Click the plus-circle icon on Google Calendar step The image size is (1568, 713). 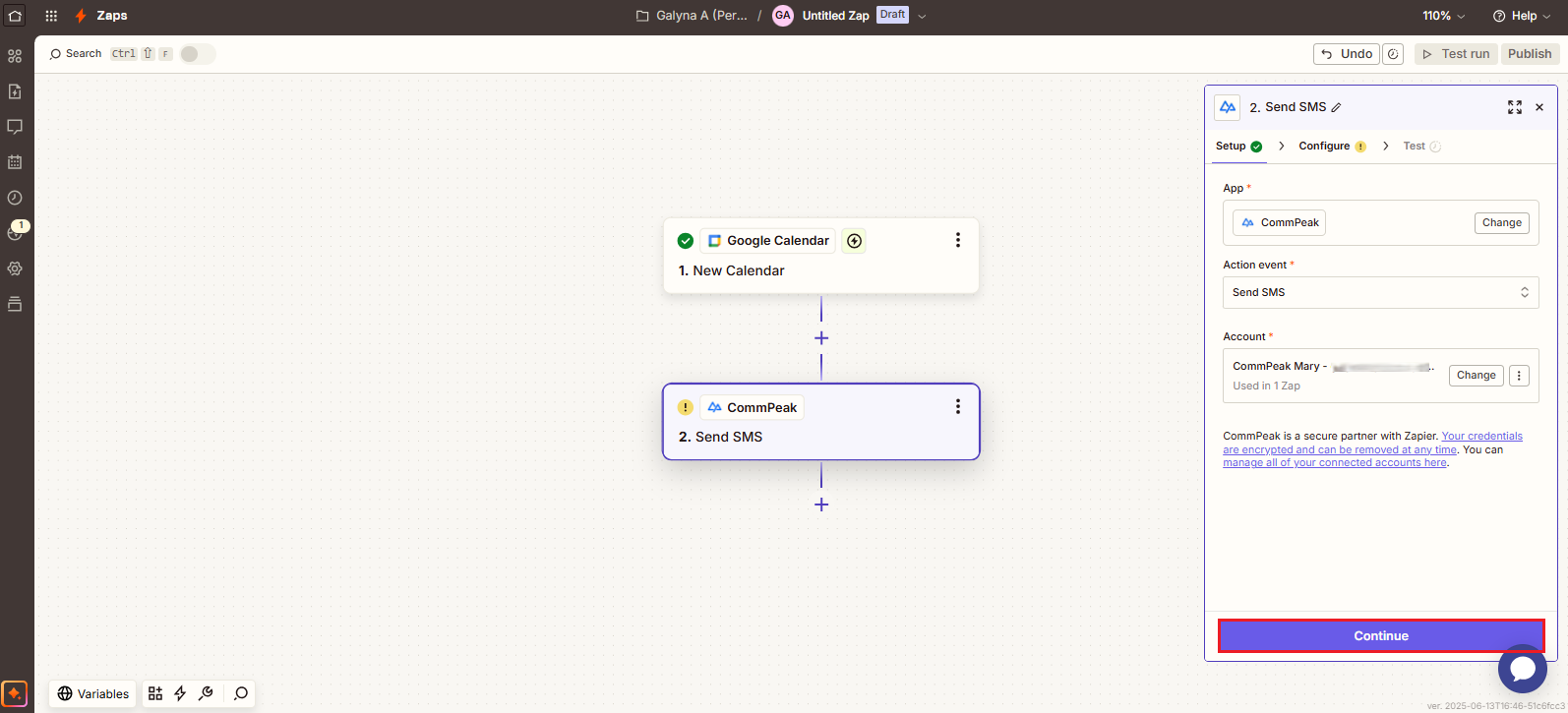tap(854, 241)
